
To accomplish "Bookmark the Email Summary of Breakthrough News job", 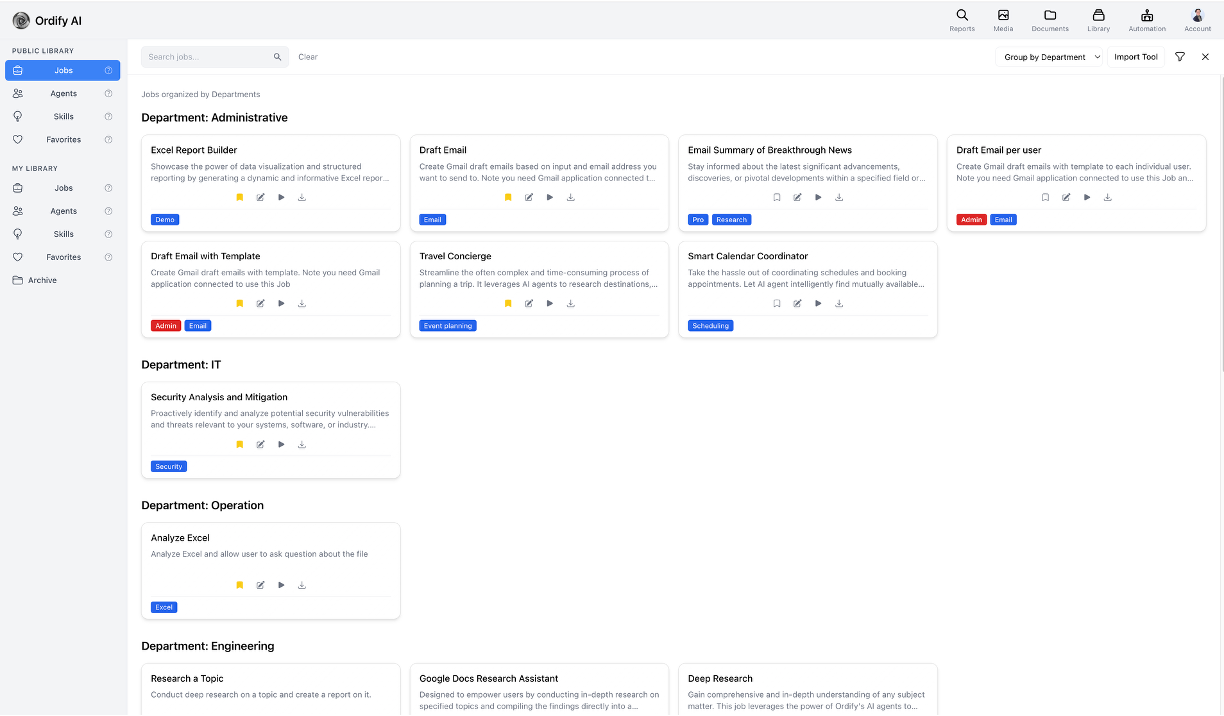I will (x=777, y=197).
